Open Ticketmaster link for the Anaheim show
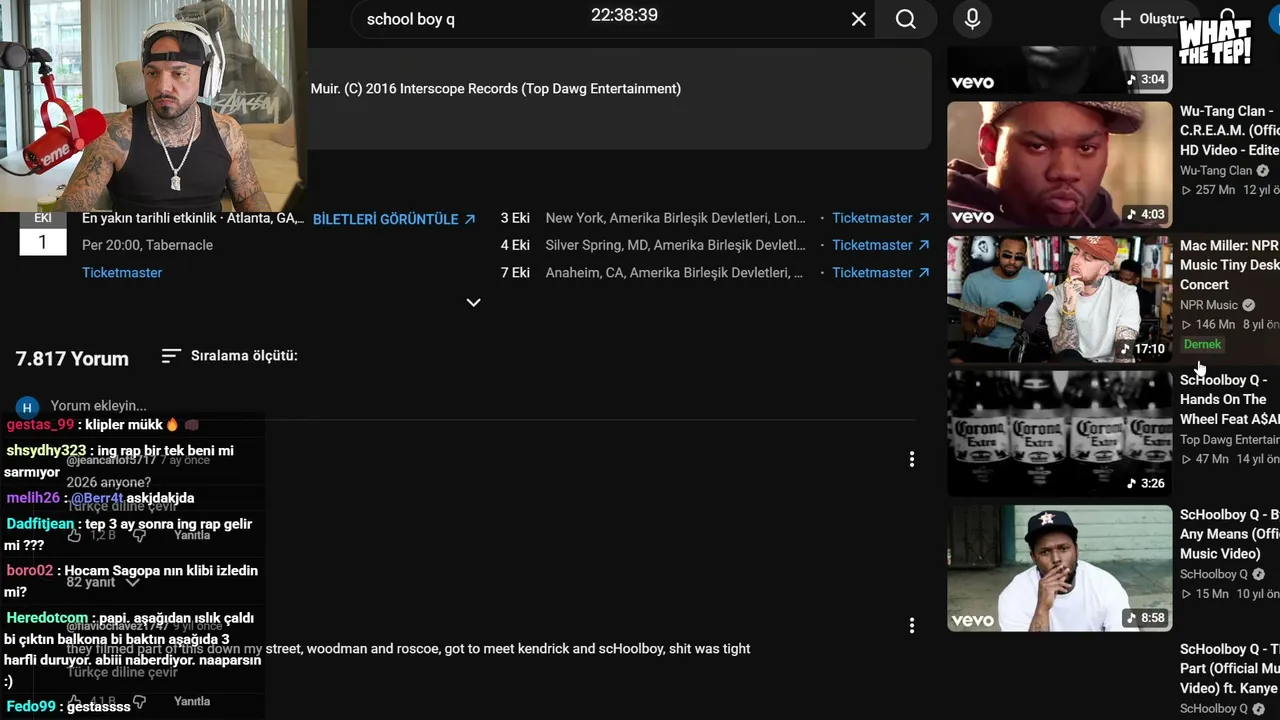This screenshot has width=1280, height=720. pyautogui.click(x=881, y=272)
